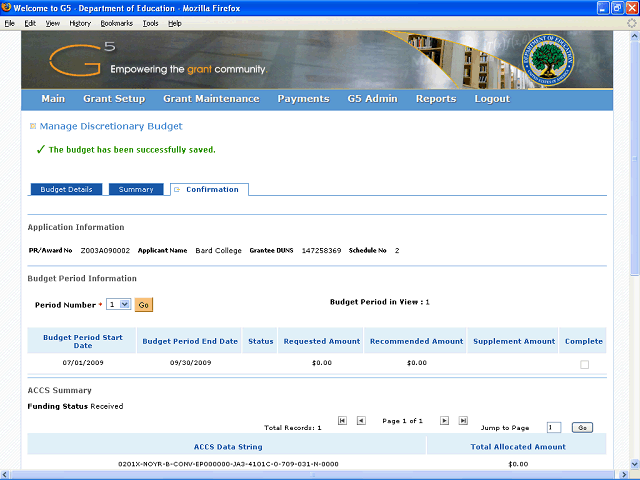Click the Manage Discretionary Budget heading icon
This screenshot has width=640, height=480.
click(32, 126)
